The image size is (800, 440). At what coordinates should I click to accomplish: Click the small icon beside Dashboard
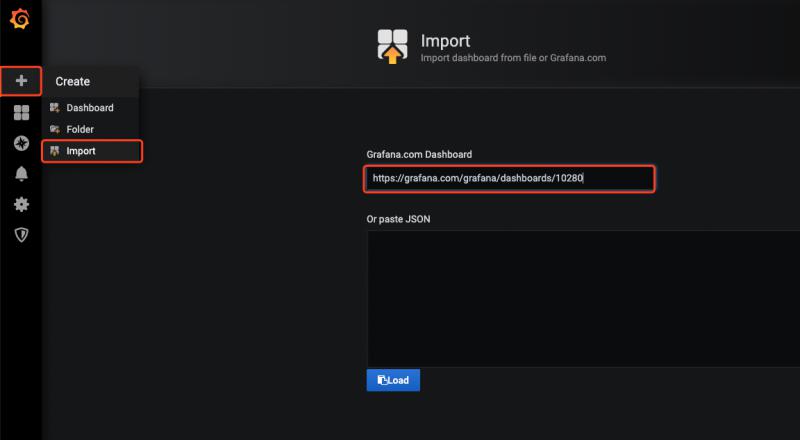[55, 108]
